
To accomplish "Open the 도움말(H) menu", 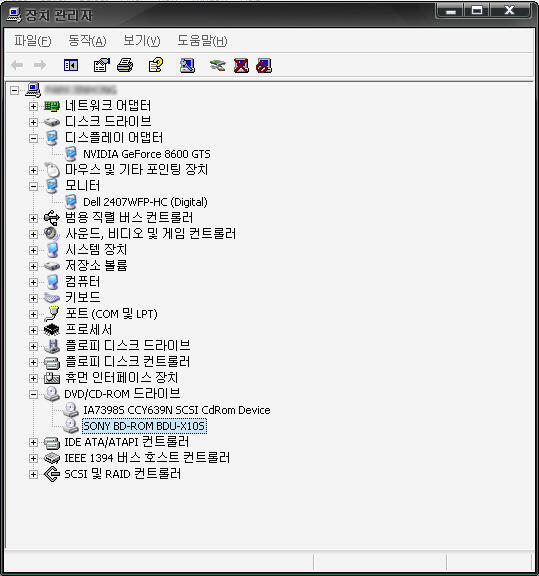I will tap(202, 40).
